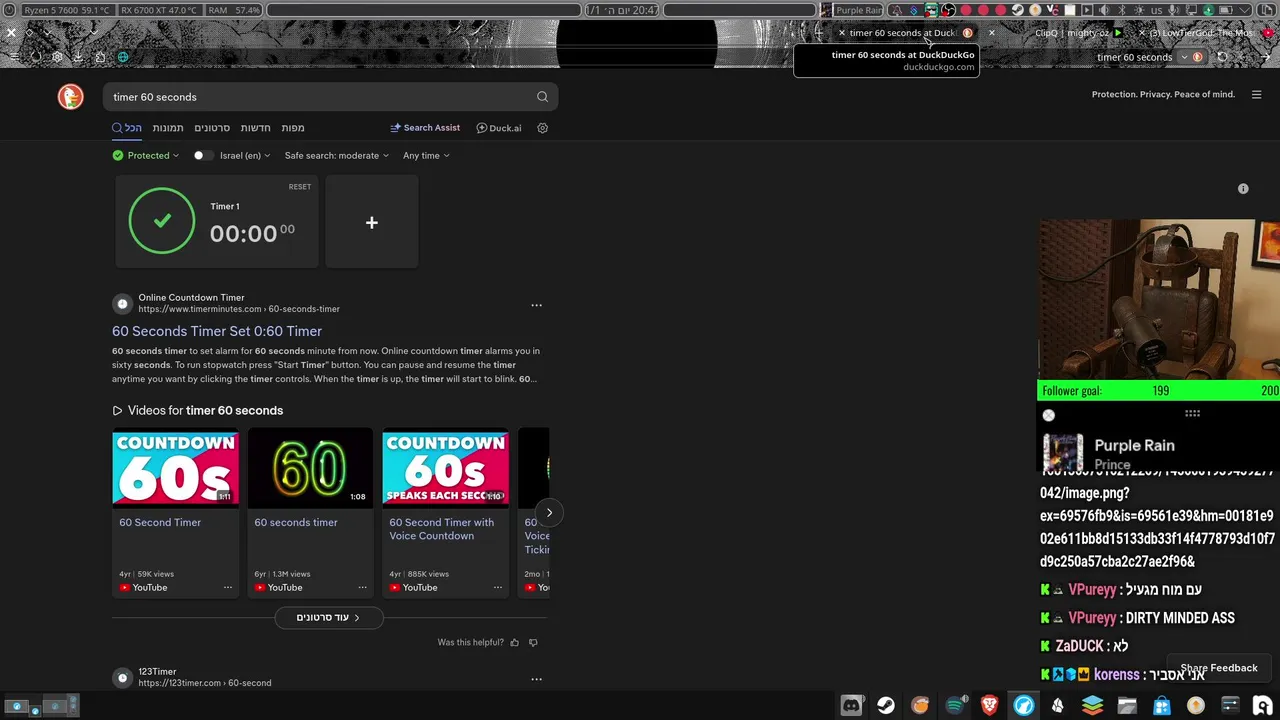Switch to סרטונים (Videos) tab
Image resolution: width=1280 pixels, height=720 pixels.
pyautogui.click(x=212, y=128)
